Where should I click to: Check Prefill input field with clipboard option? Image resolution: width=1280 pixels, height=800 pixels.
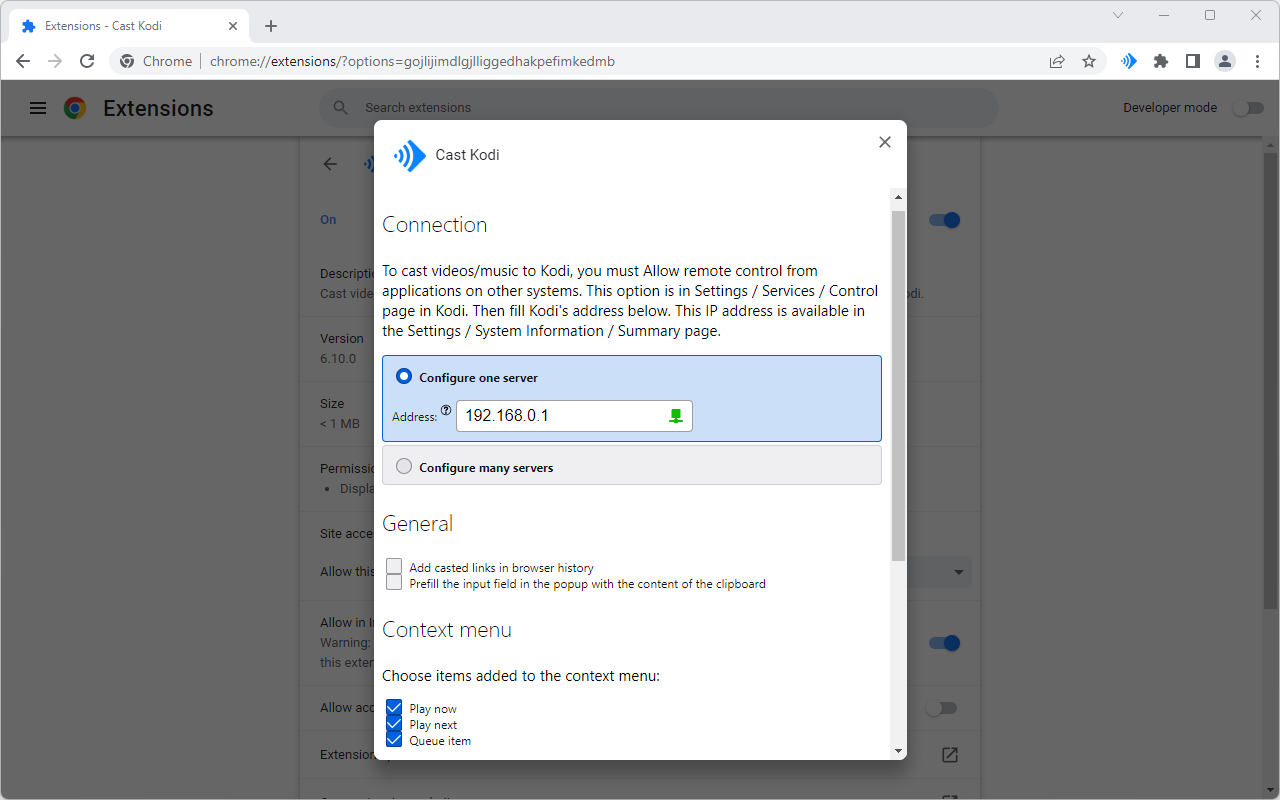[x=394, y=583]
